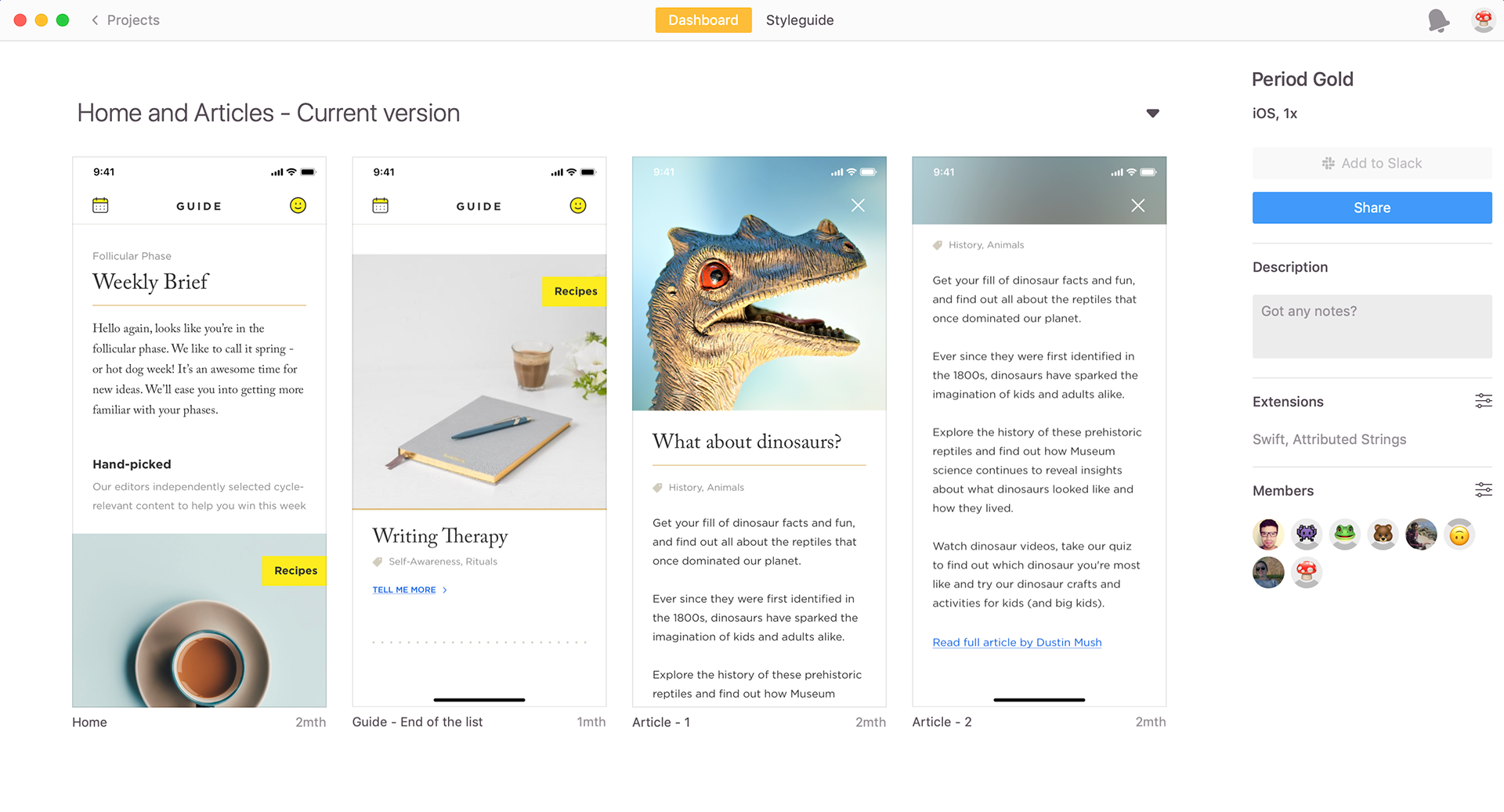Screen dimensions: 1504x812
Task: Click the calendar icon in Home screen
Action: (100, 206)
